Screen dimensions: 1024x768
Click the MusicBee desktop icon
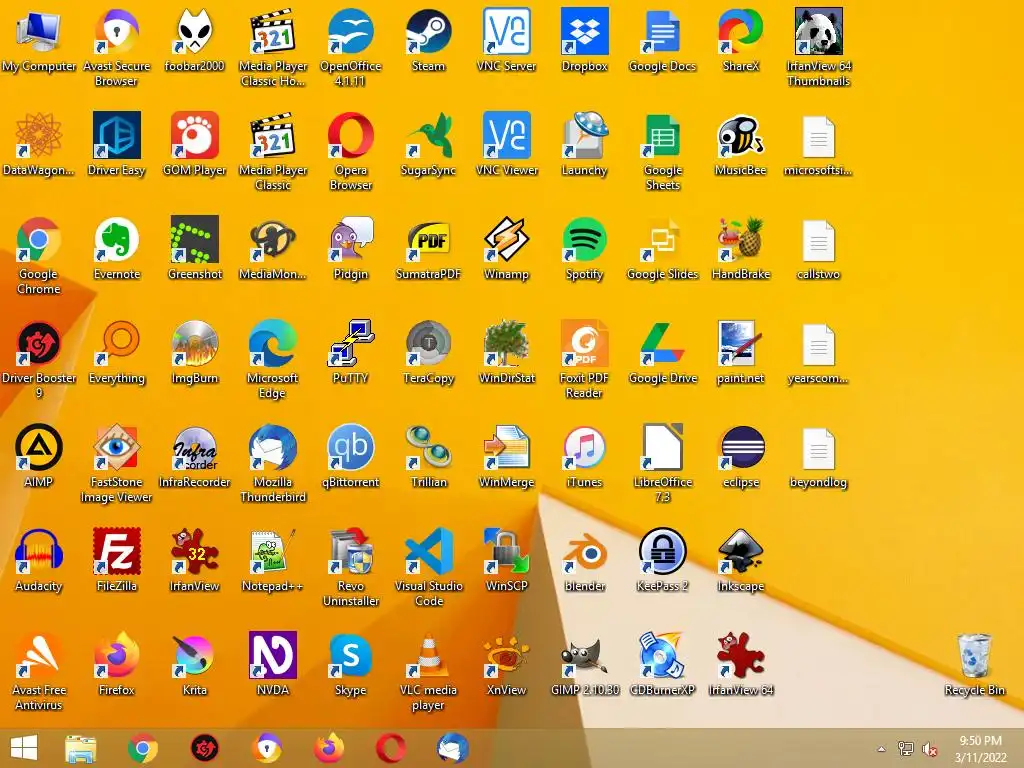point(741,135)
